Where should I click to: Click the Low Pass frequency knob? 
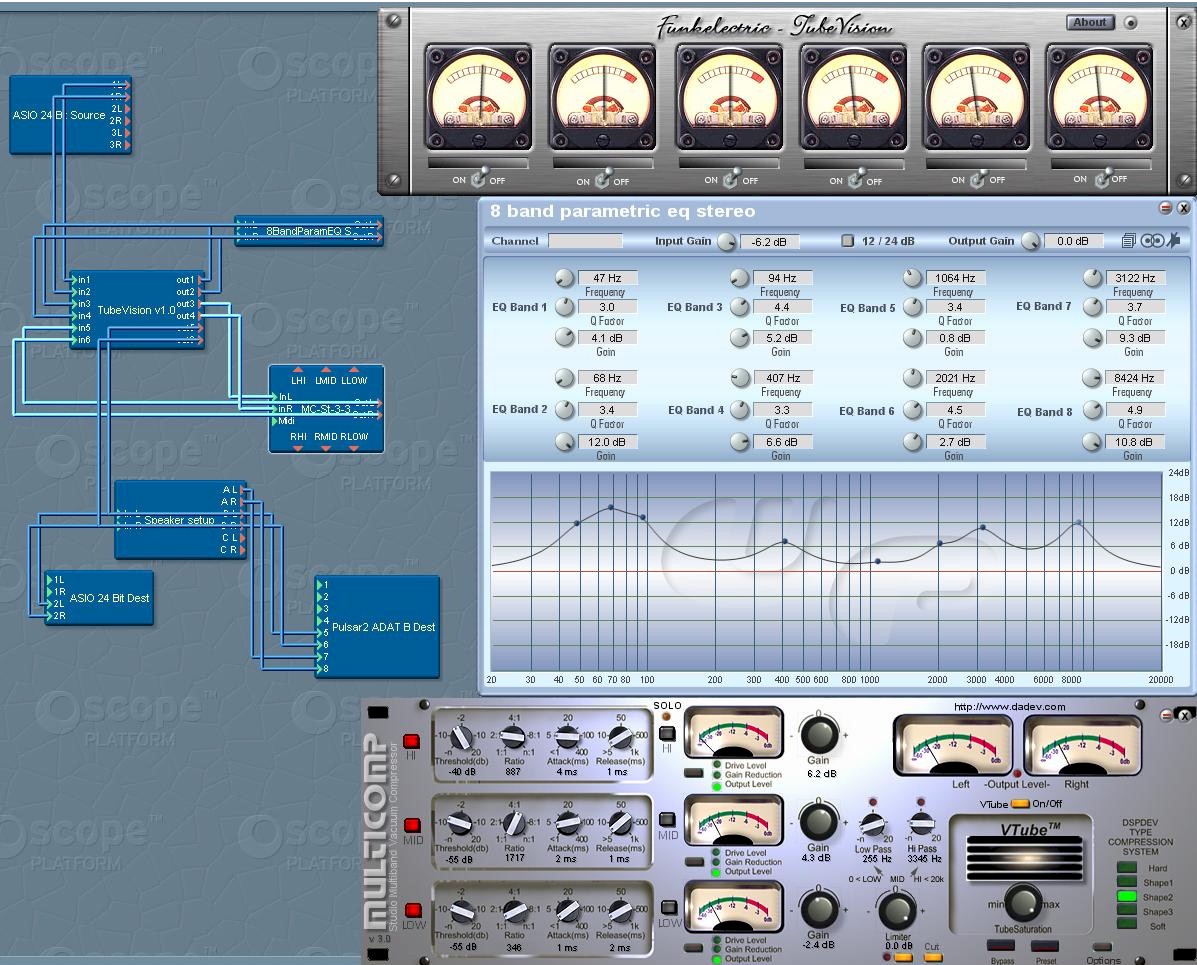(873, 825)
